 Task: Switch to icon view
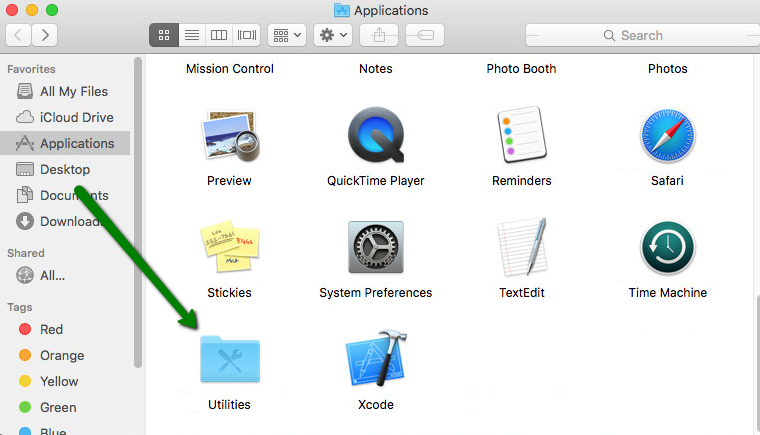coord(164,35)
